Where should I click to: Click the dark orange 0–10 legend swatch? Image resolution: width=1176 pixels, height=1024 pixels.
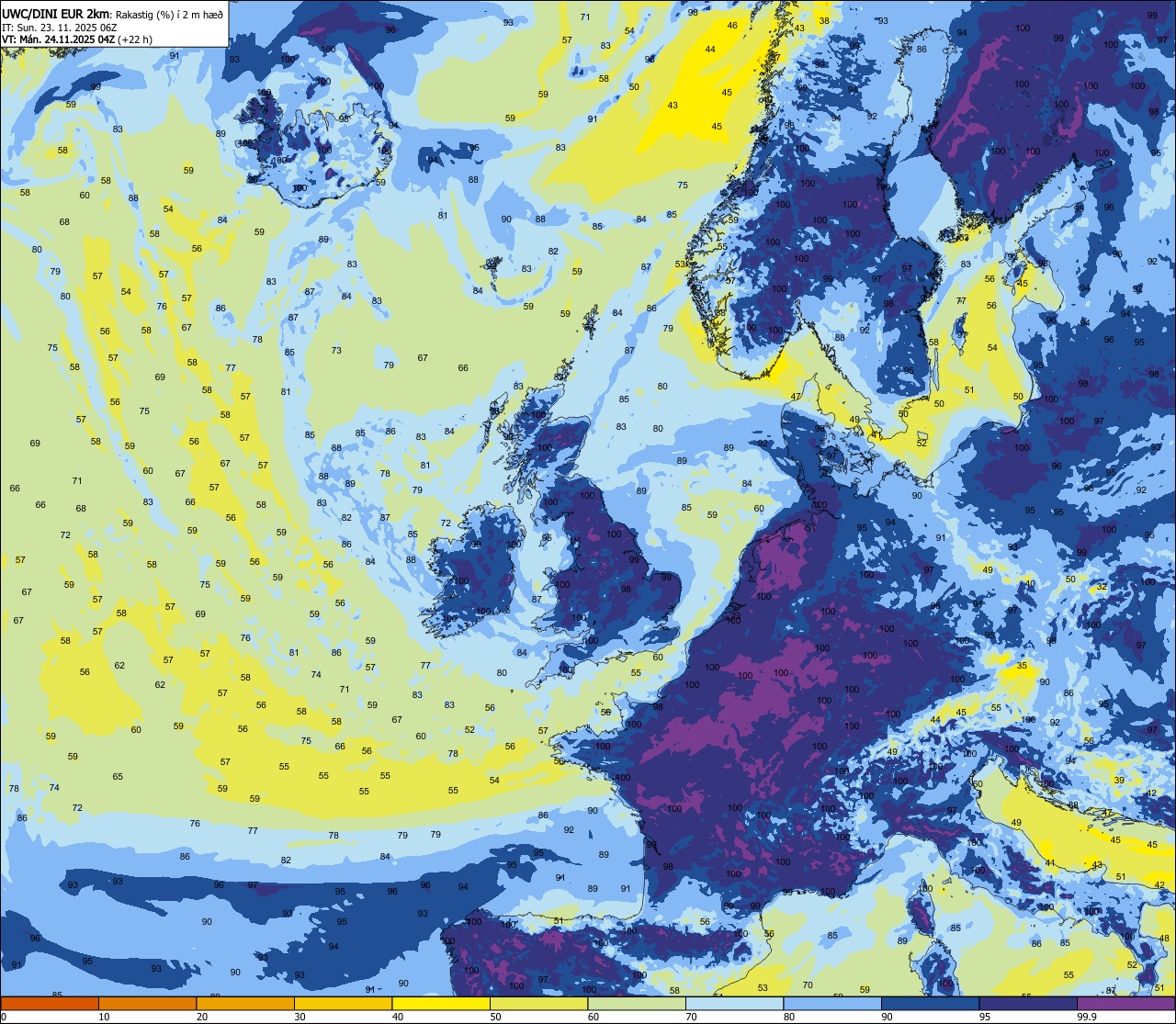[x=50, y=1003]
